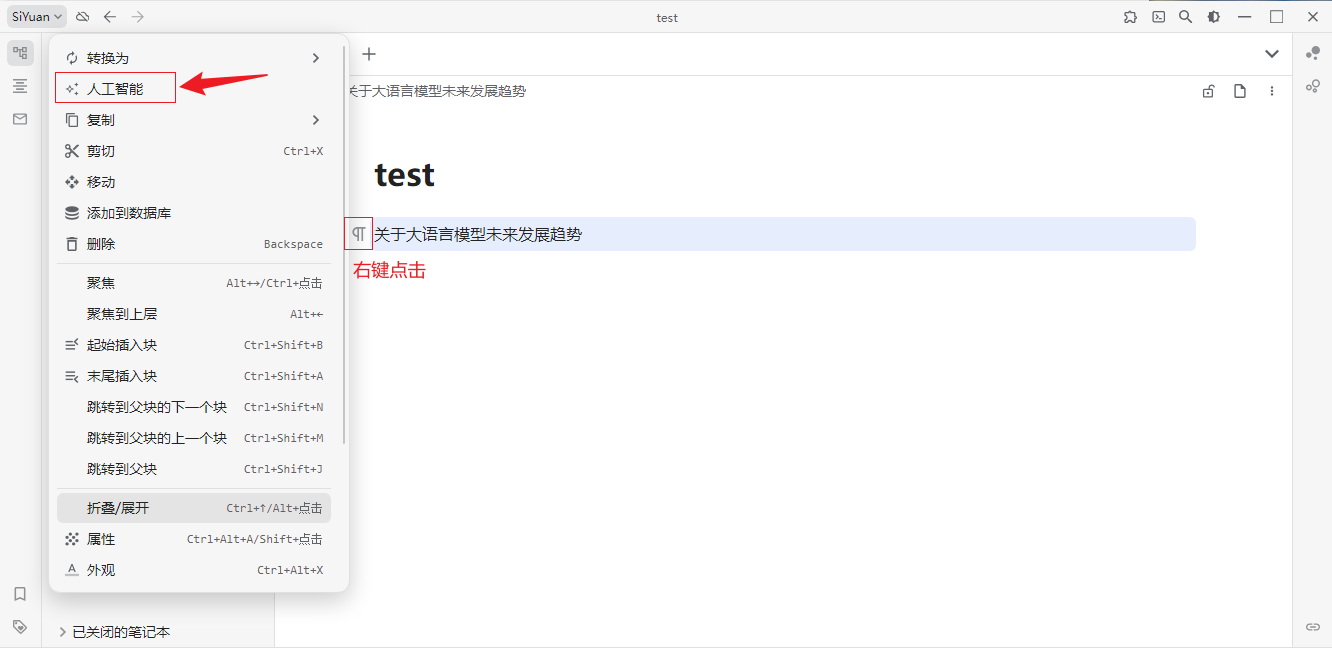This screenshot has width=1332, height=648.
Task: Toggle the document edit lock icon
Action: (x=1208, y=91)
